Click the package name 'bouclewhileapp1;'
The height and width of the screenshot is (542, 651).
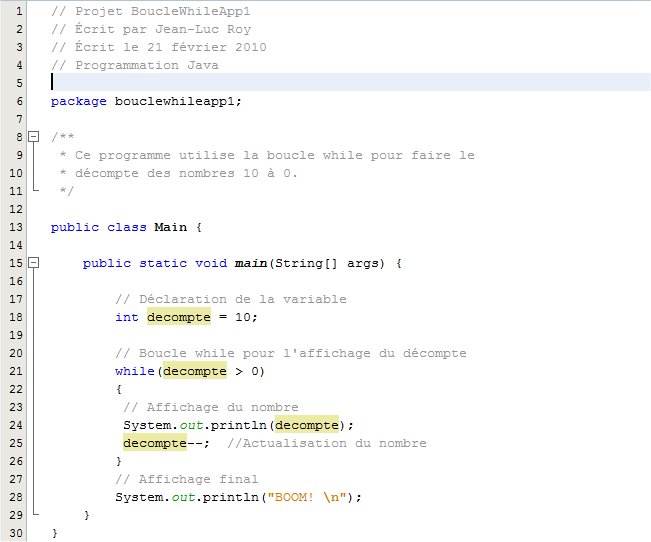point(178,101)
